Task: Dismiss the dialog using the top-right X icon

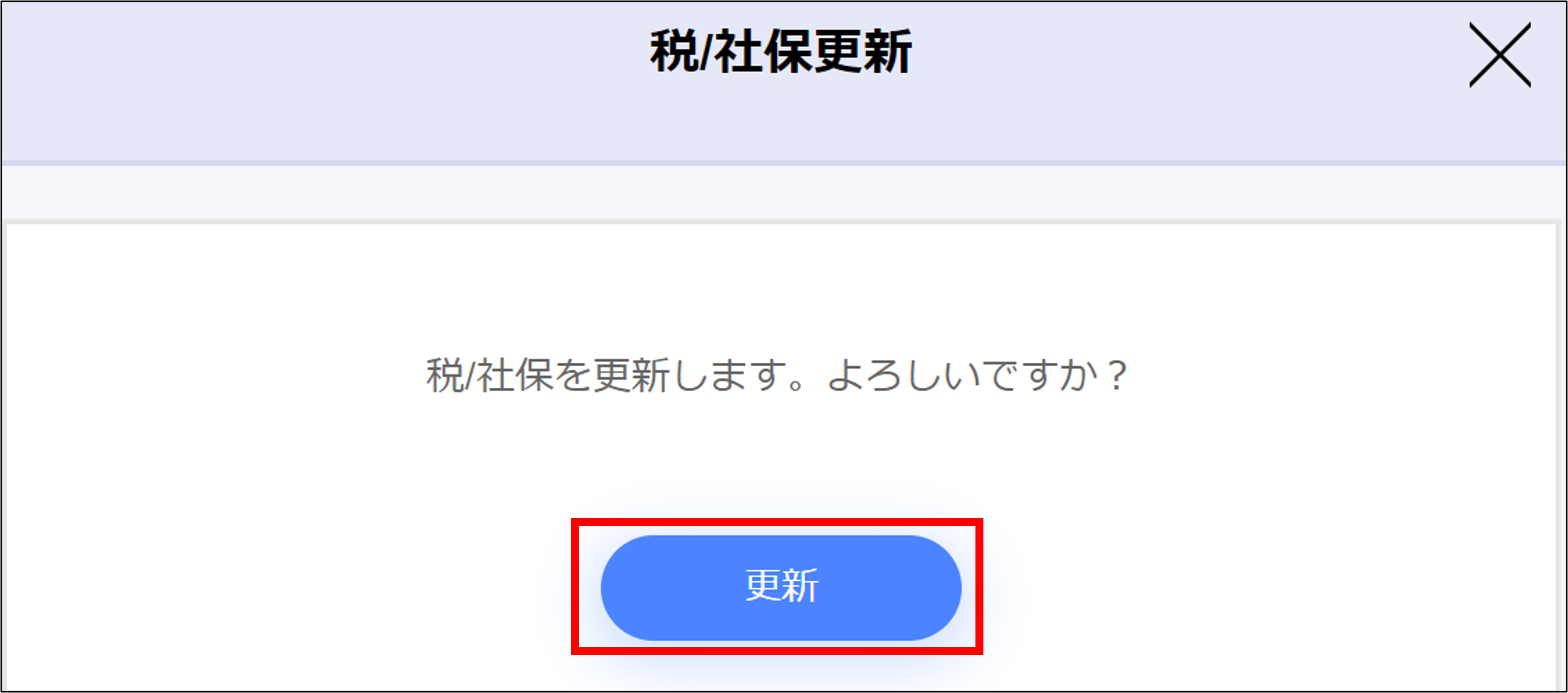Action: [1500, 55]
